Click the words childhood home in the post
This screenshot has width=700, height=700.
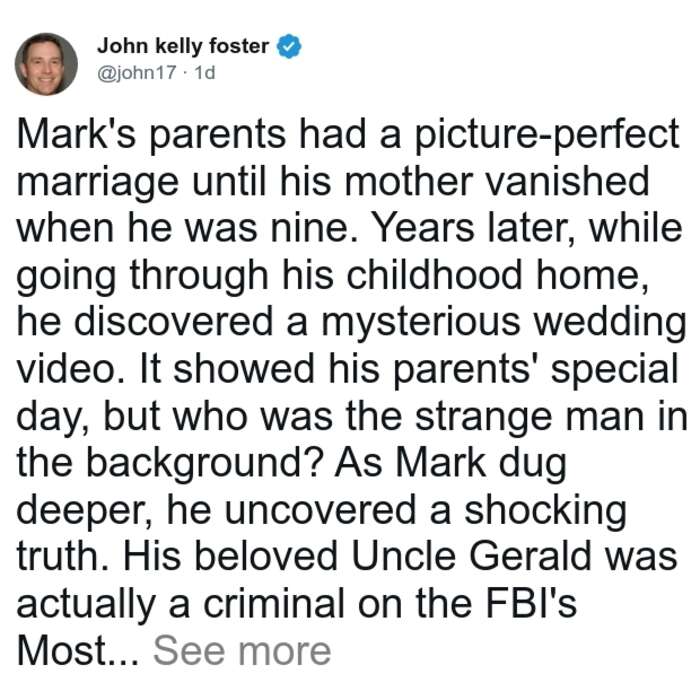(x=497, y=275)
